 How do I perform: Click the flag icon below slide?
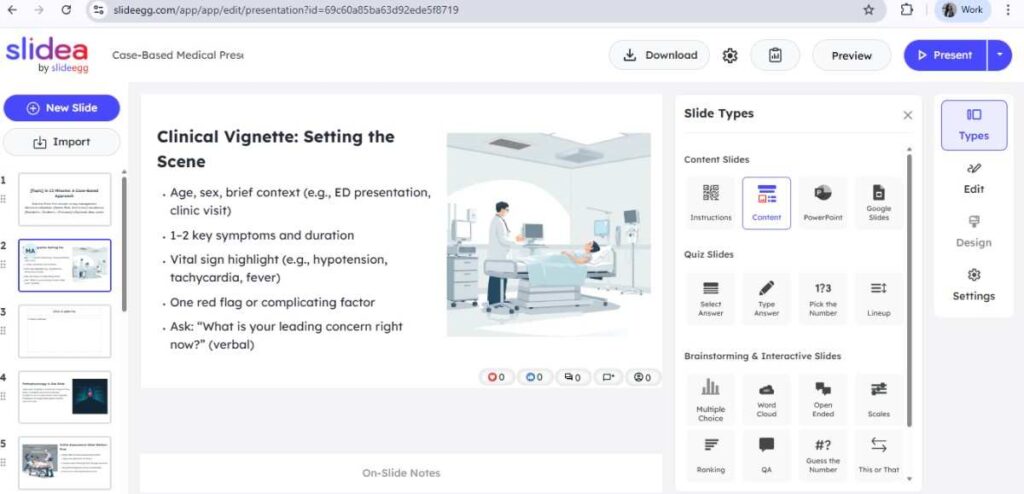(x=608, y=377)
